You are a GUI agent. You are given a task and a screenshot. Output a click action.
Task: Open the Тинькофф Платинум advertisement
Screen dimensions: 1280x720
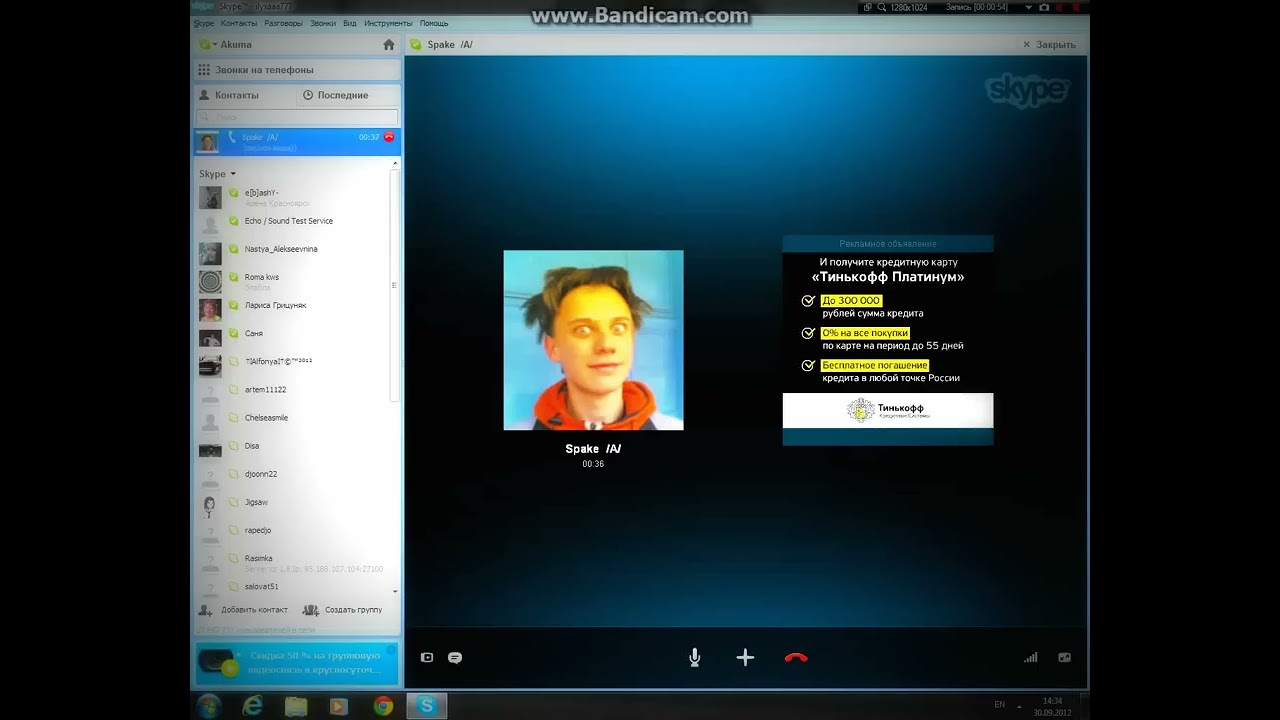point(888,340)
